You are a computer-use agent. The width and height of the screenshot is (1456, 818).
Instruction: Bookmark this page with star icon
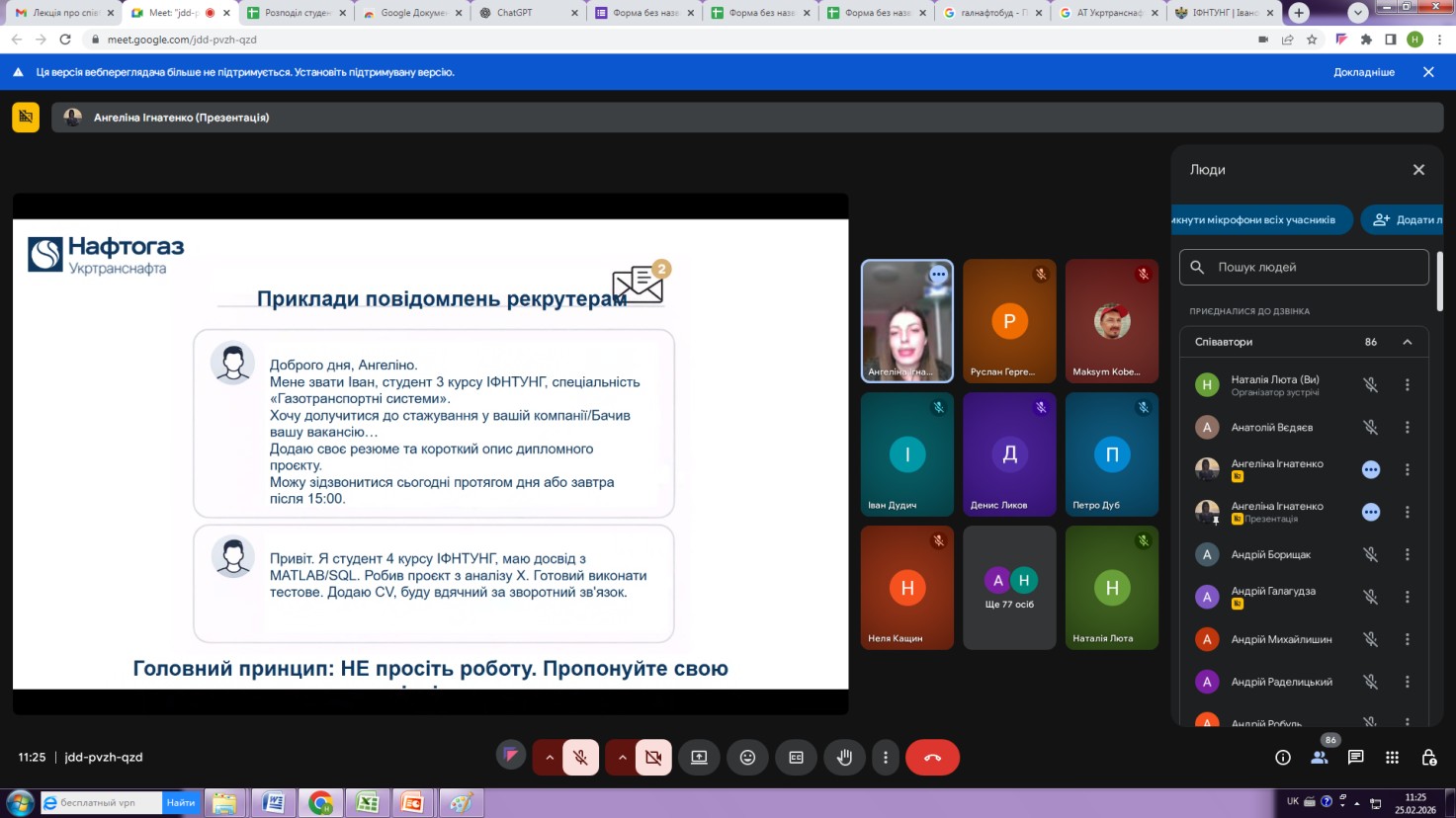pos(1312,40)
